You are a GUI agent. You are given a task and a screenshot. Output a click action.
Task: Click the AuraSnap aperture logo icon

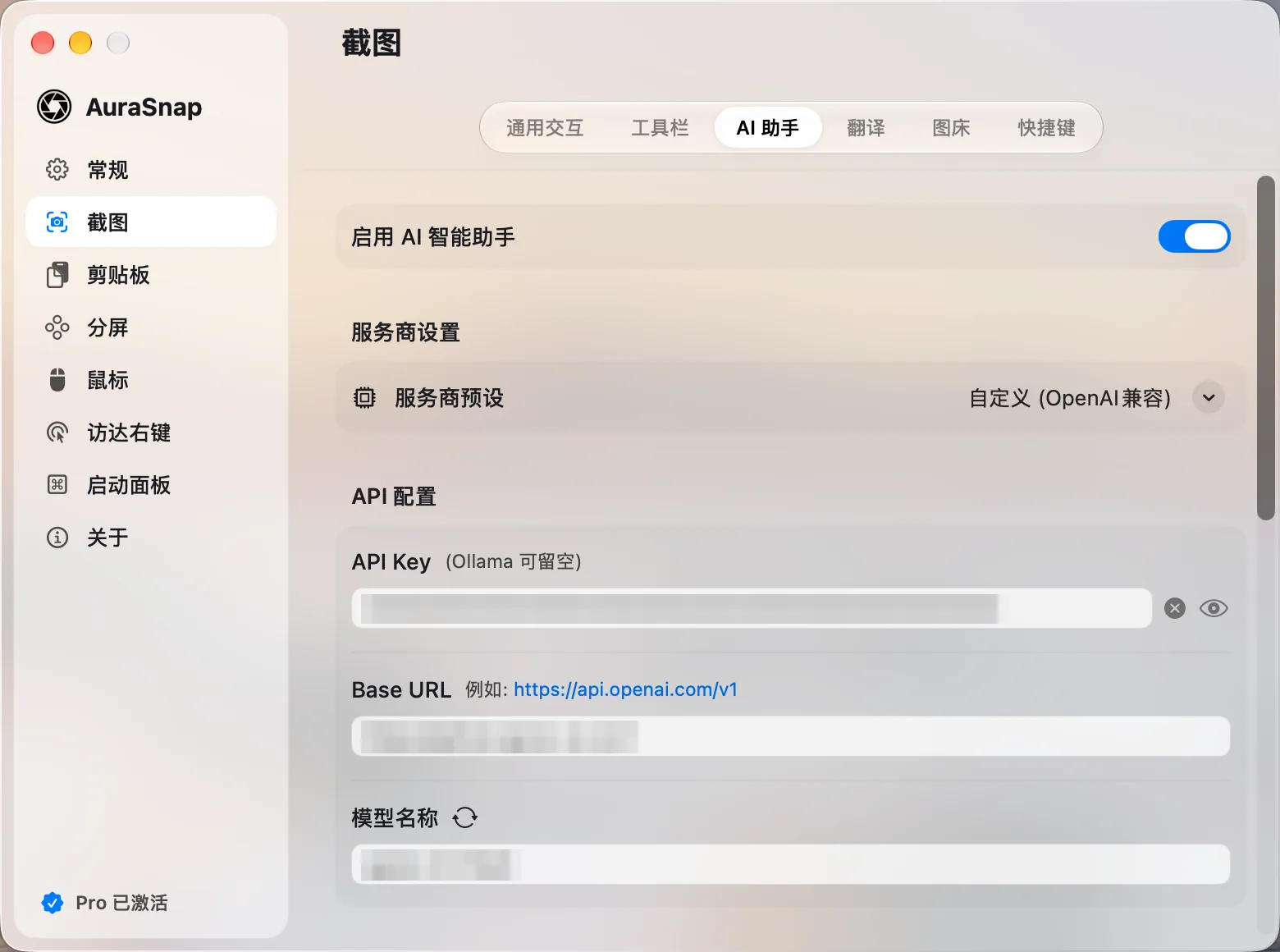point(54,107)
